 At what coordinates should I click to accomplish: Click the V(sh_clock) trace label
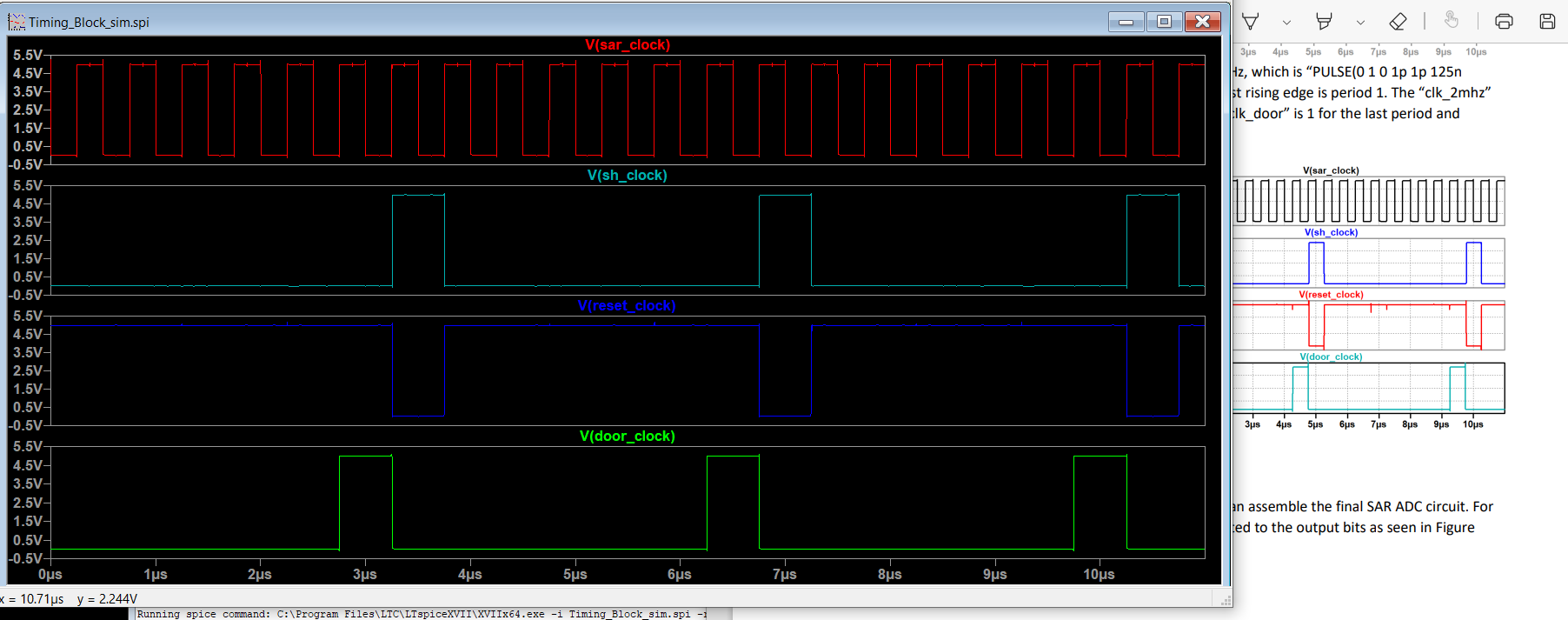(x=627, y=176)
